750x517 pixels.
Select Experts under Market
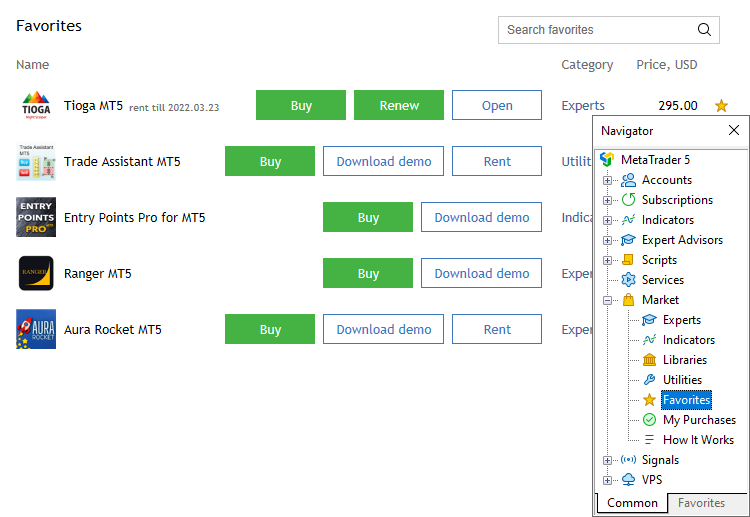point(682,320)
